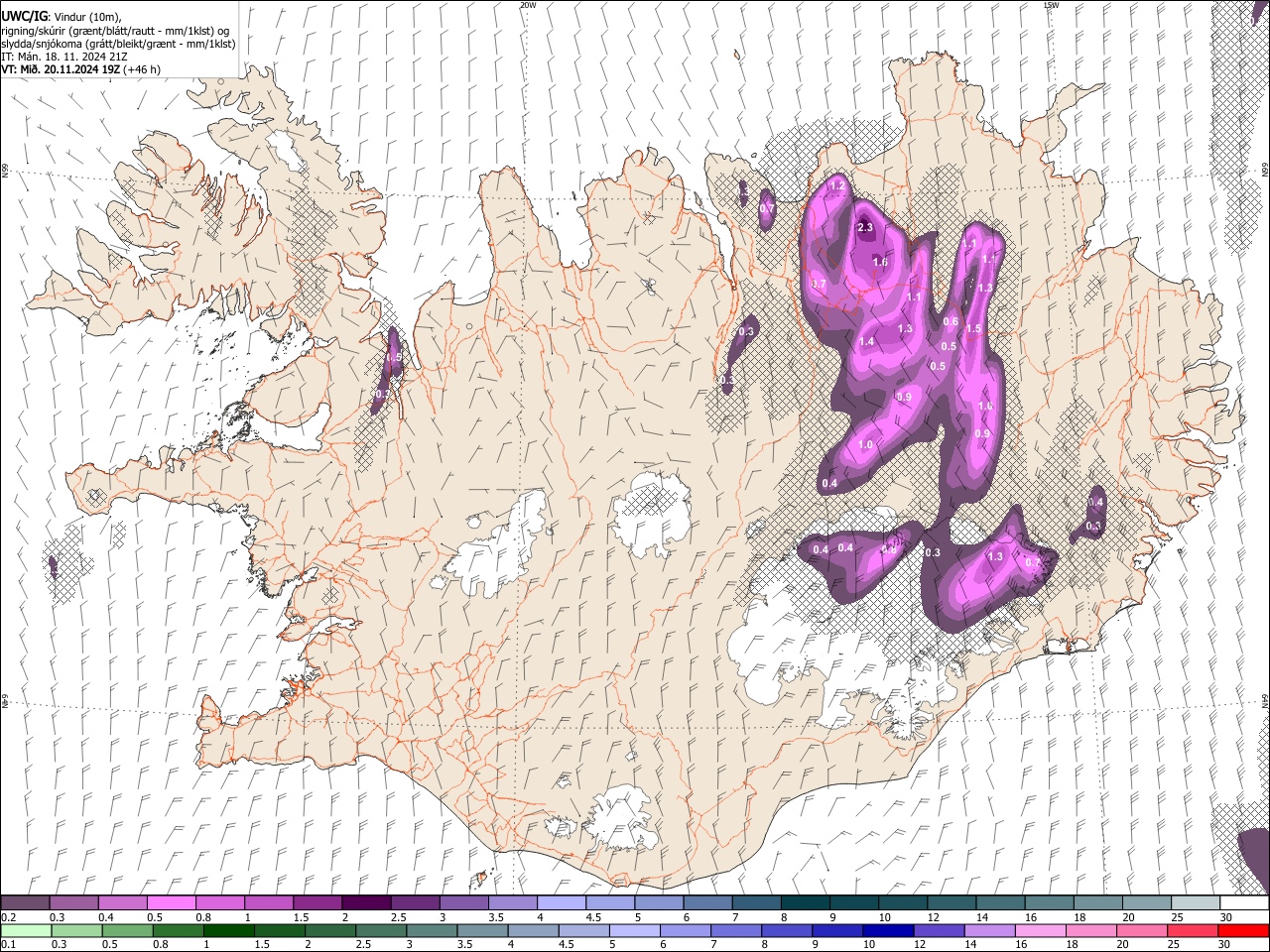This screenshot has height=952, width=1270.
Task: Select the rain scale swatch starting at 2.5
Action: tap(380, 930)
